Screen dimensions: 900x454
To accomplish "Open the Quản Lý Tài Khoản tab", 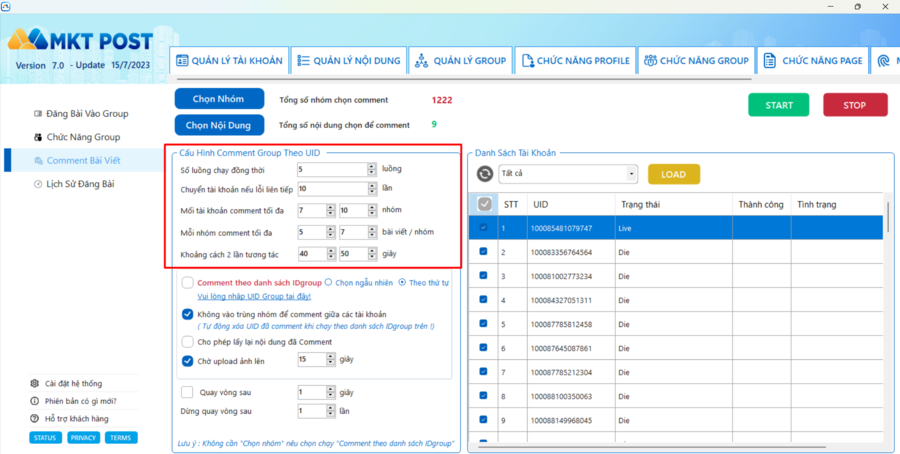I will coord(229,60).
